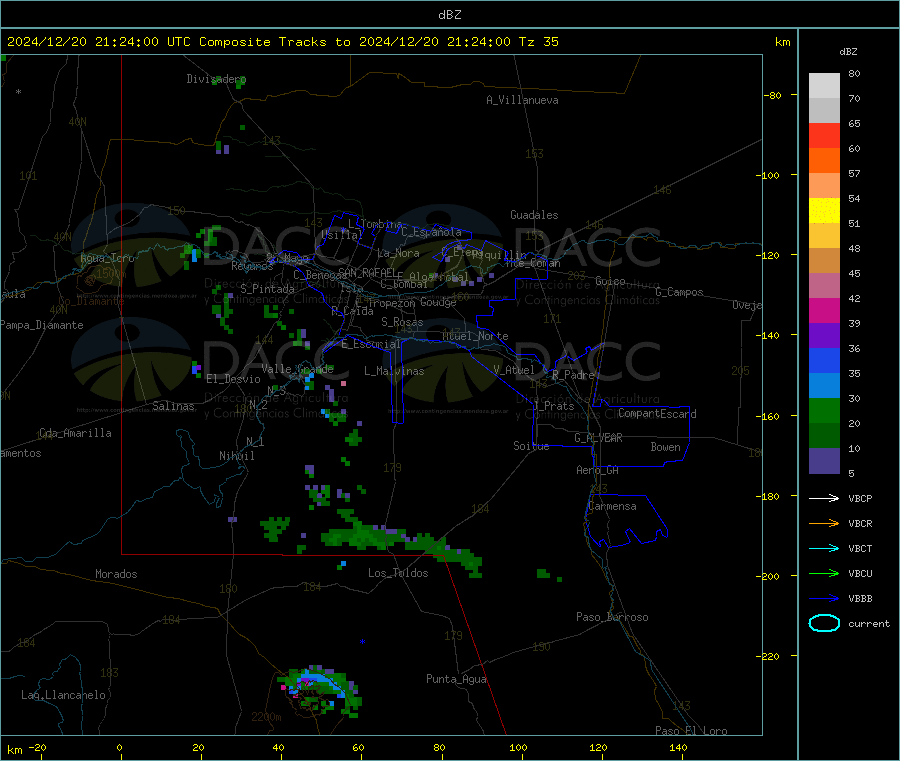Pick the 39–42 dBZ magenta swatch
900x761 pixels.
824,310
